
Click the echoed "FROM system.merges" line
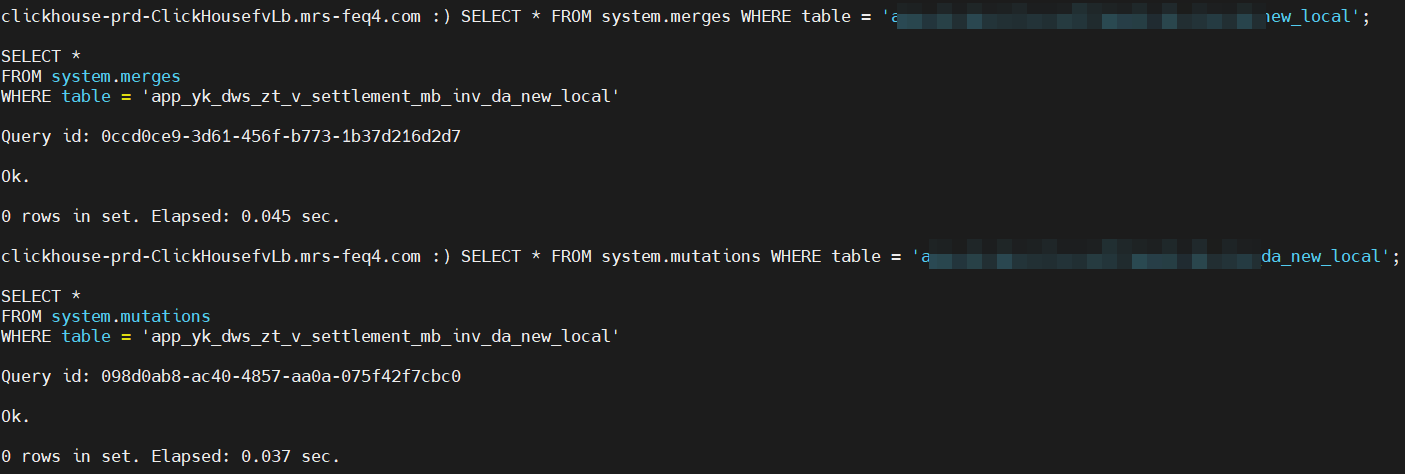coord(90,76)
